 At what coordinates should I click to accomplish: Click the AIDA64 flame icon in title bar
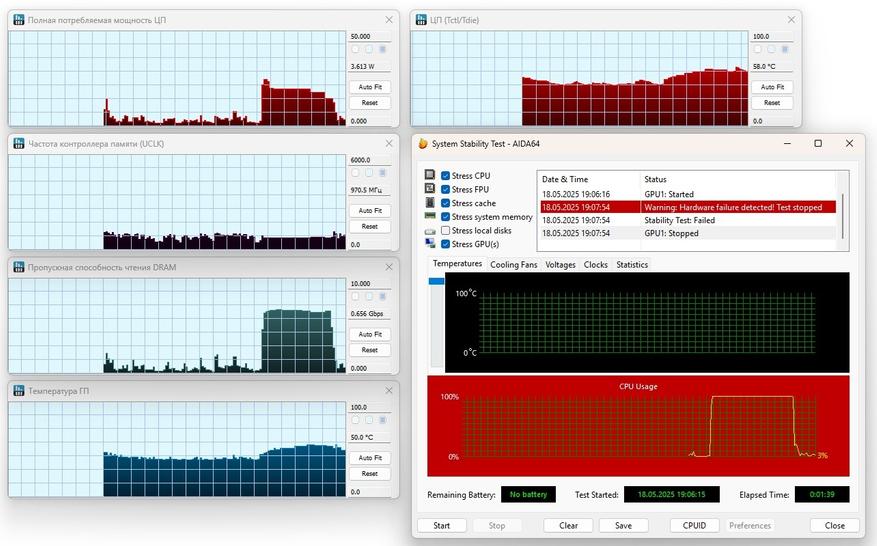coord(423,144)
